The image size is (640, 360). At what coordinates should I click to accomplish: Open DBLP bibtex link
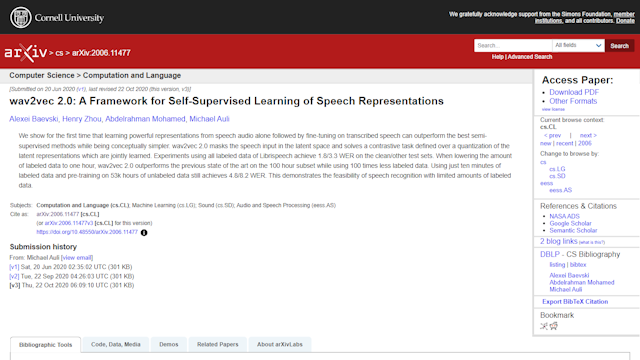(x=578, y=265)
